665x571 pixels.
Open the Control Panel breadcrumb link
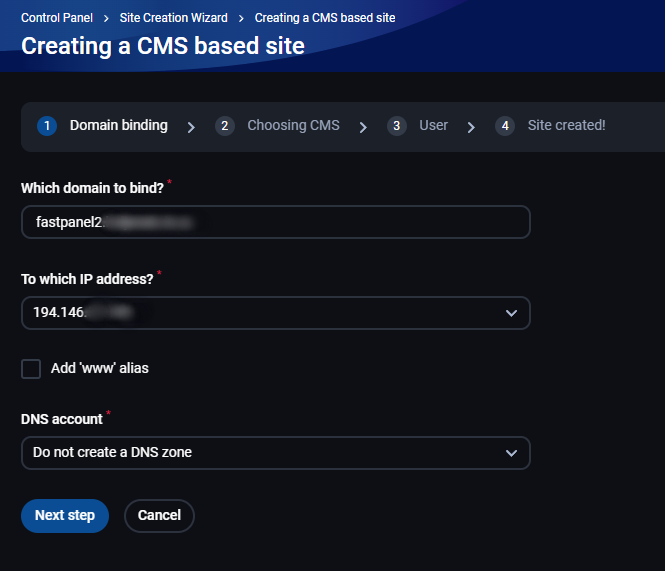(57, 18)
